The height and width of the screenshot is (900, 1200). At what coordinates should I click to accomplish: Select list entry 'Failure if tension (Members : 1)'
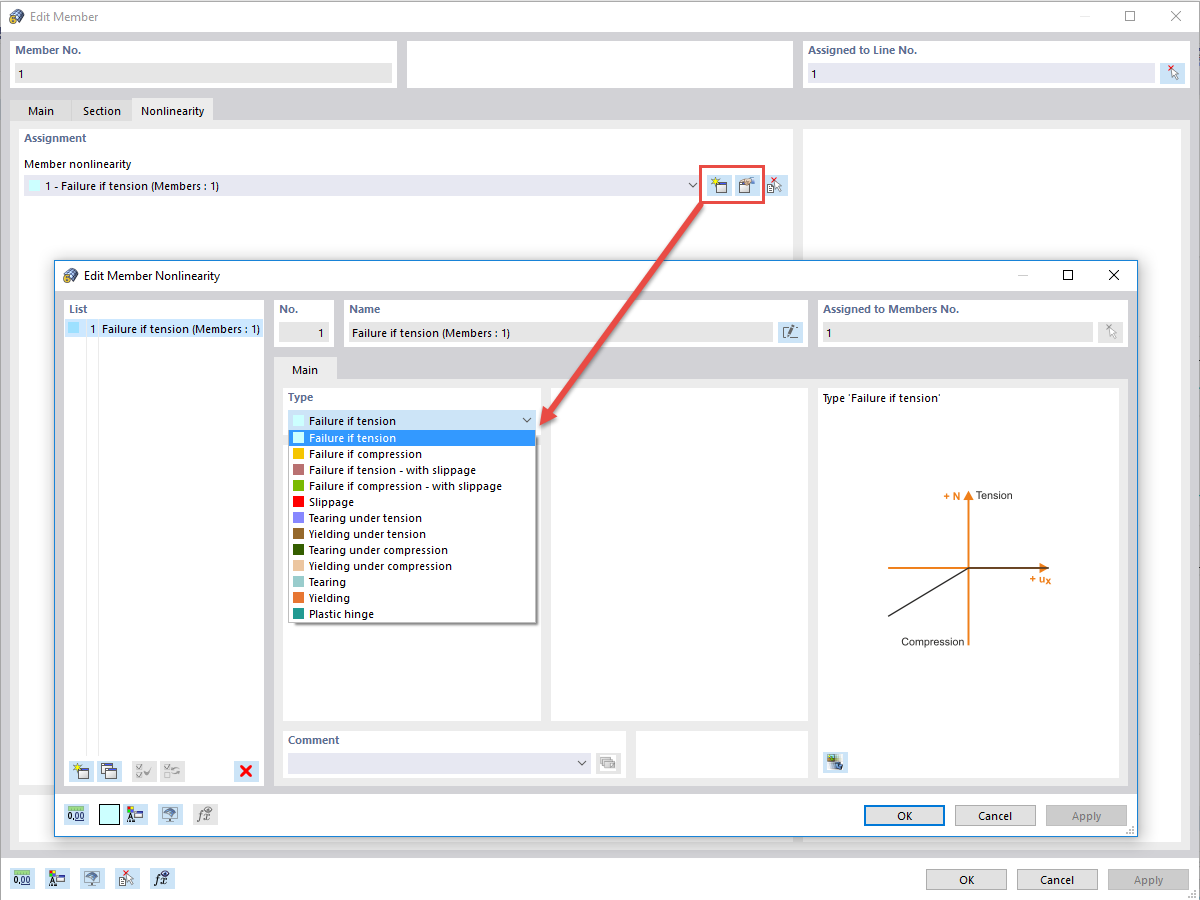[164, 329]
